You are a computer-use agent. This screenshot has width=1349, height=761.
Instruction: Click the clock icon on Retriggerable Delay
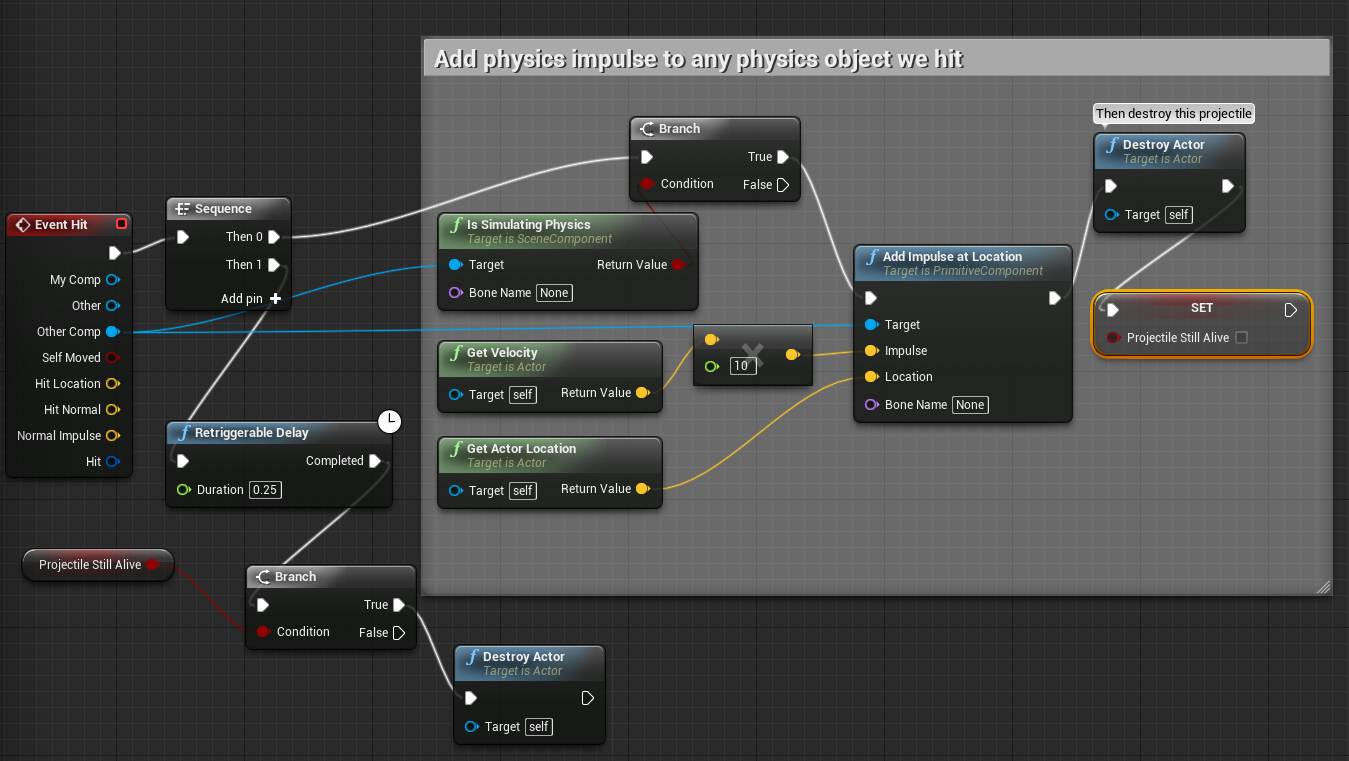point(390,422)
